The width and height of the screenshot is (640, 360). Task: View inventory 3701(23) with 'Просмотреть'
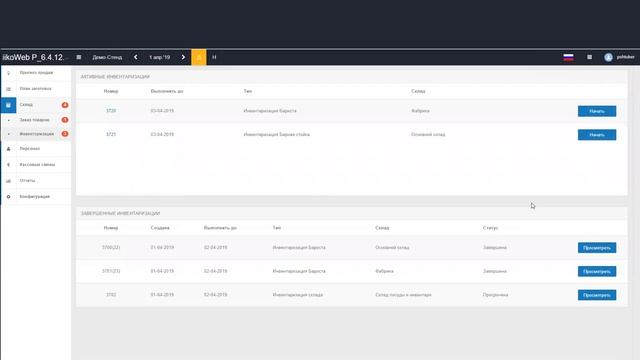click(597, 271)
